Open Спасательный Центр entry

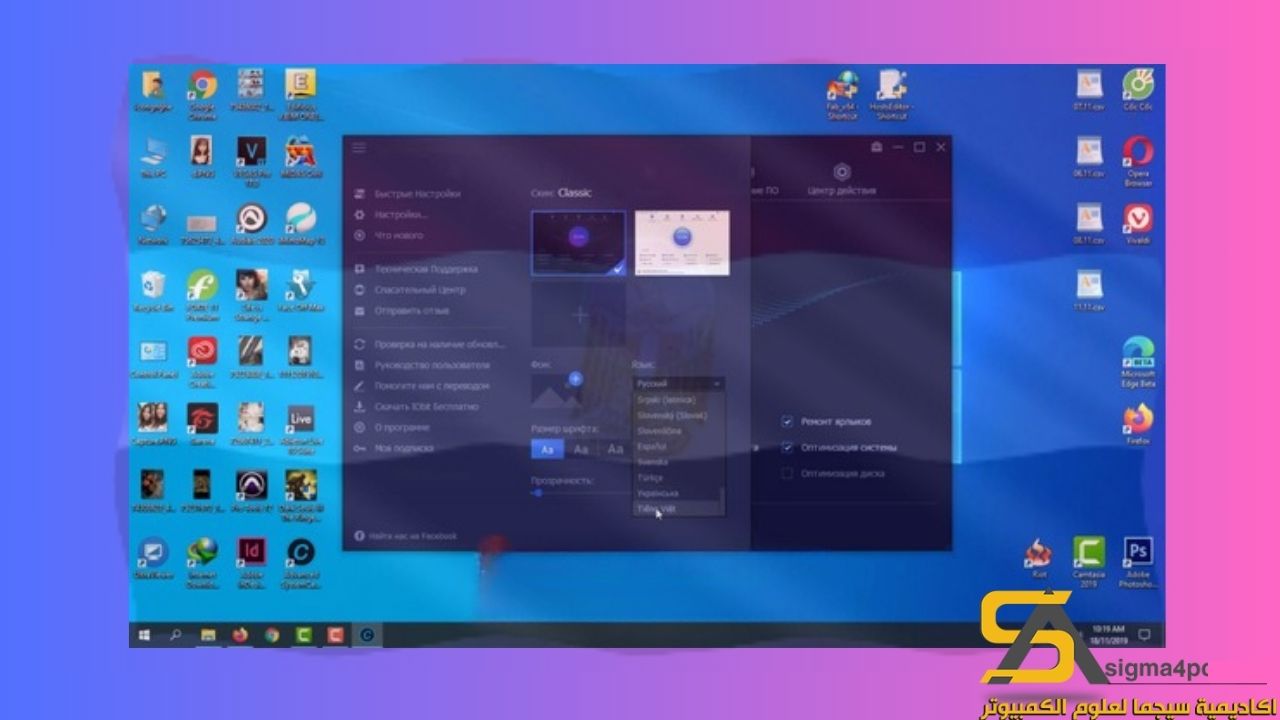tap(411, 290)
